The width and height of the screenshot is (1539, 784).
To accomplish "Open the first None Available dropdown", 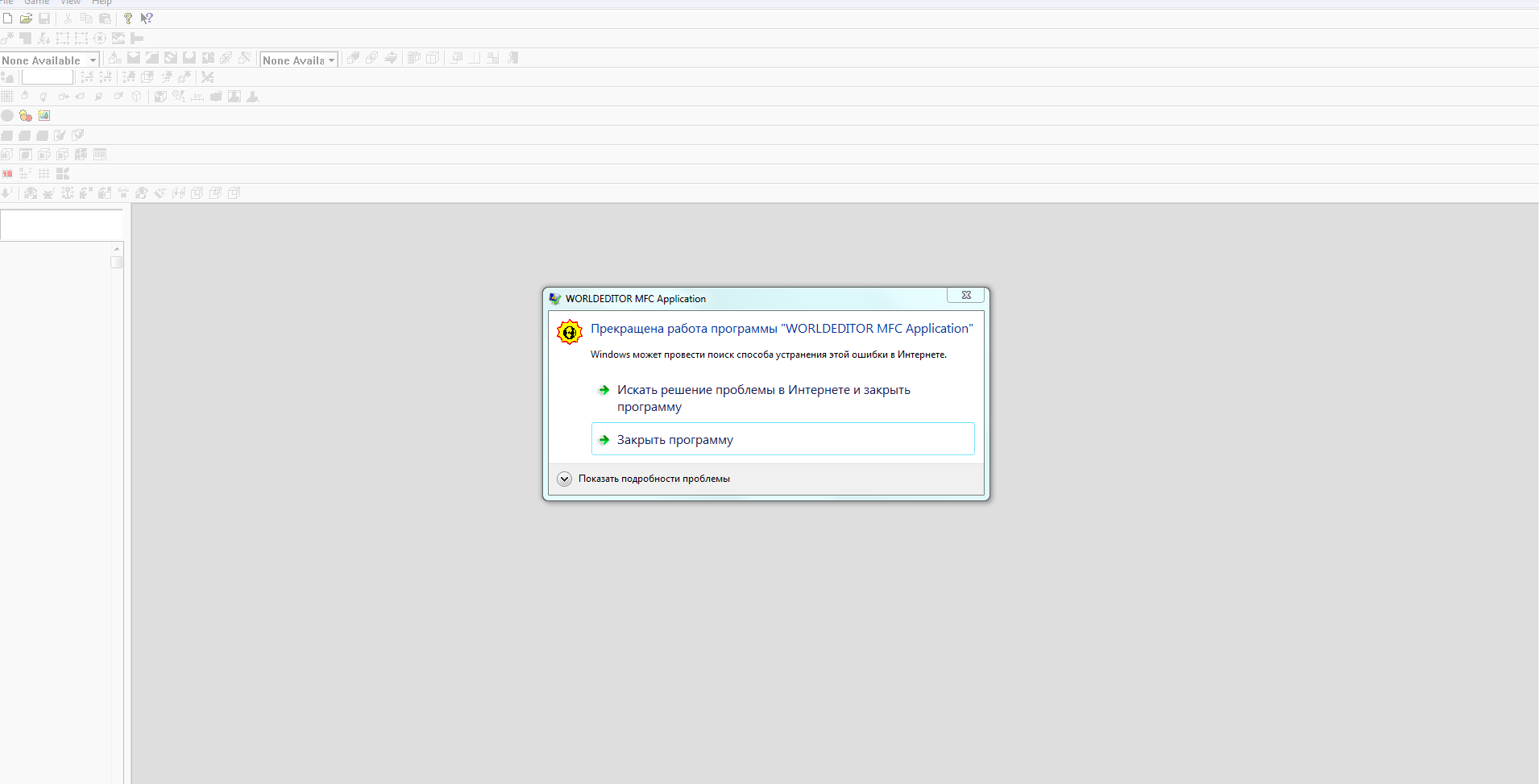I will coord(93,60).
